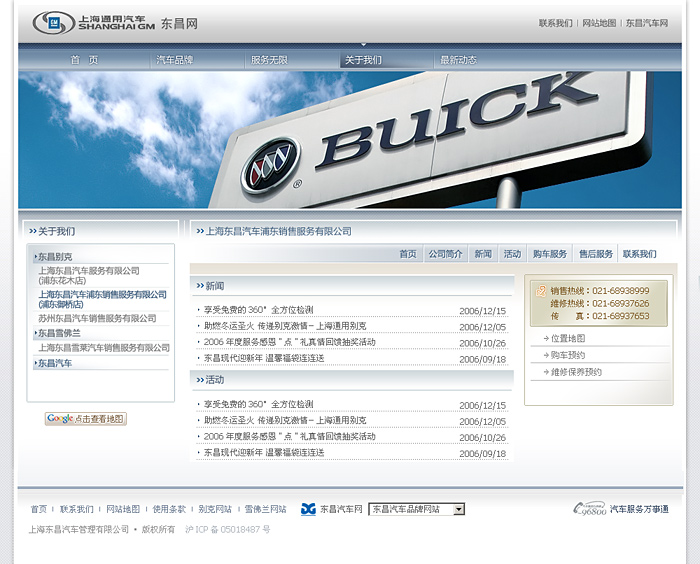Switch to the 公司简介 tab
Screen dimensions: 700x564
(x=446, y=254)
